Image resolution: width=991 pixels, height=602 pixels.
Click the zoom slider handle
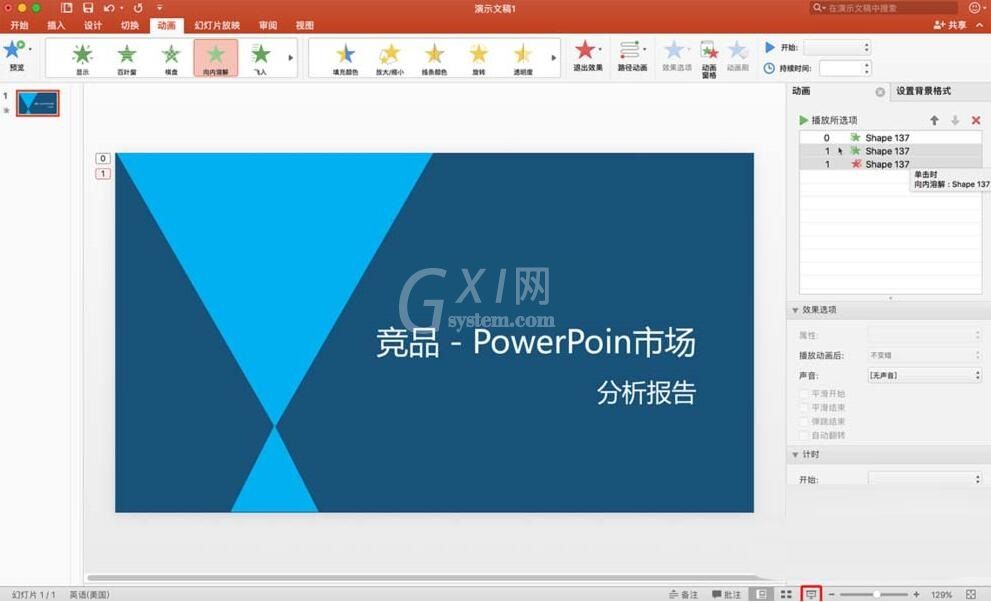pyautogui.click(x=877, y=594)
